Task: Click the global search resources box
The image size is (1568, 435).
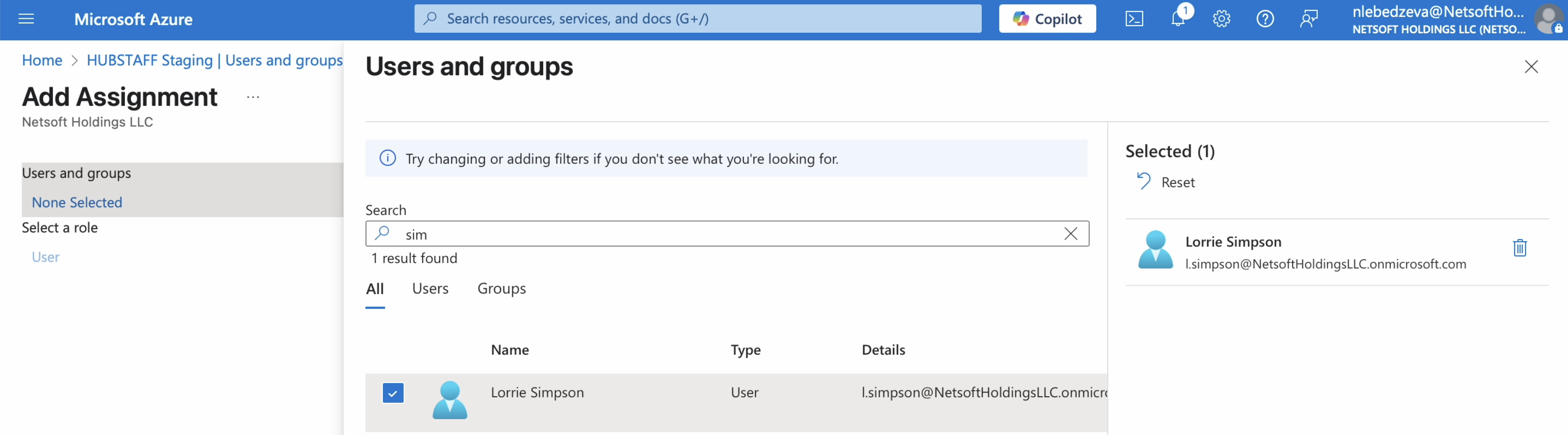Action: [x=698, y=19]
